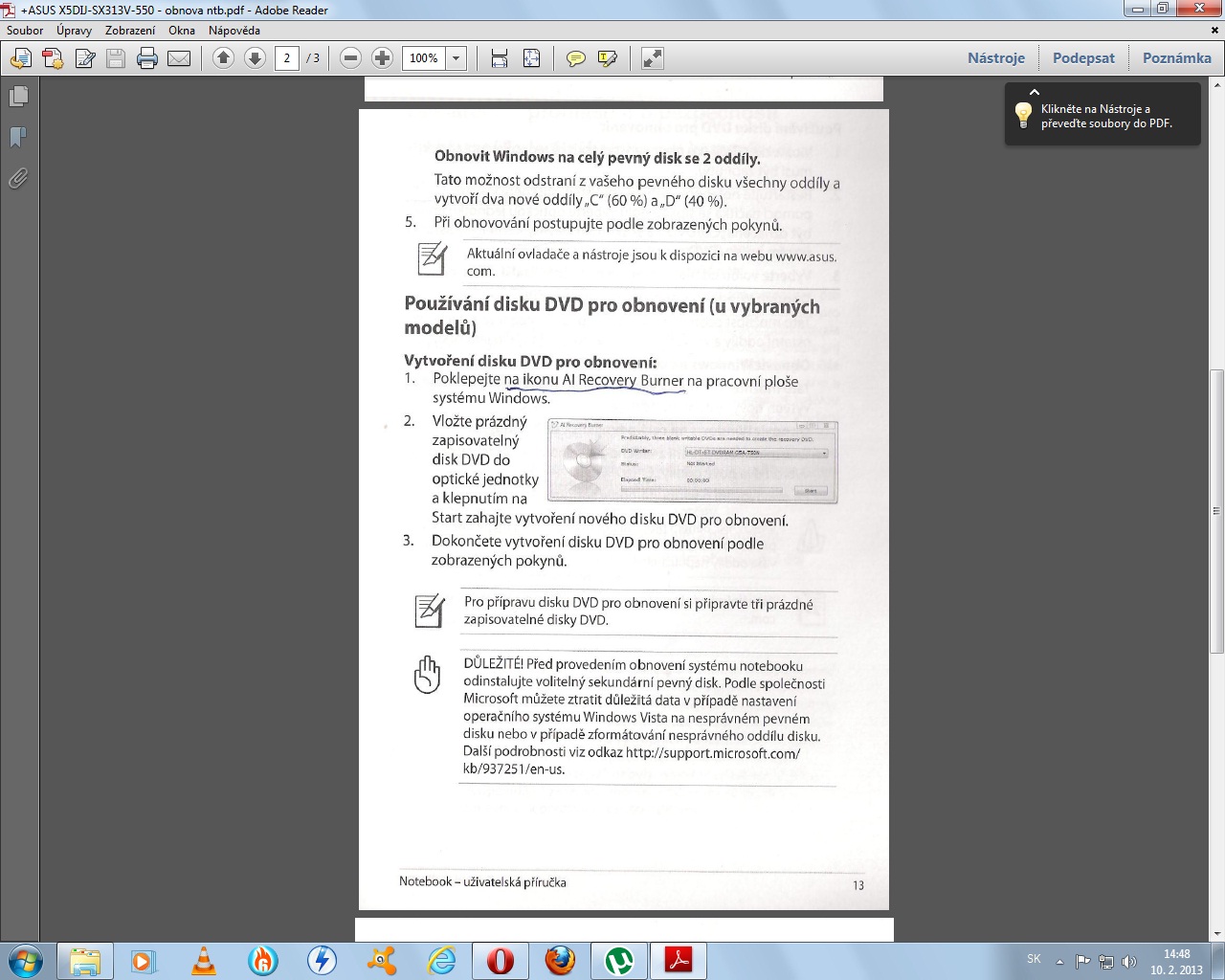
Task: Click the lightbulb tip icon
Action: click(x=1023, y=116)
